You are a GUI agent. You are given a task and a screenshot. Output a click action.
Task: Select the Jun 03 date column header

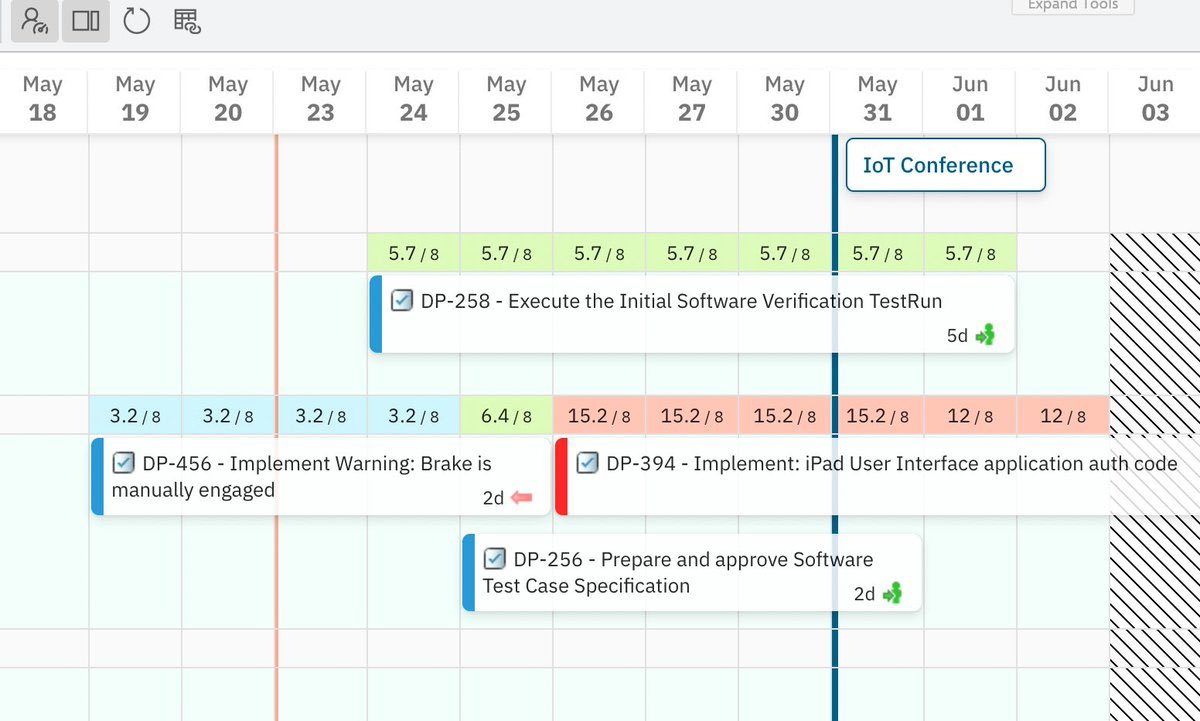coord(1155,99)
